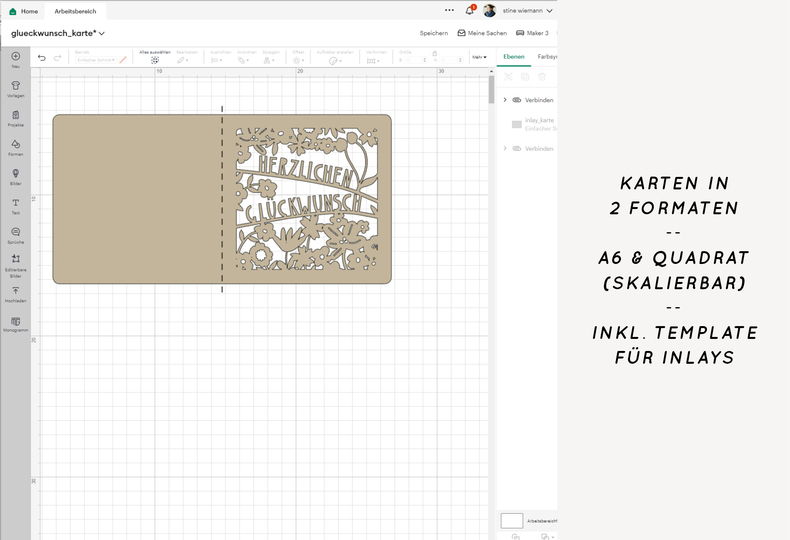Click the notification bell icon
Viewport: 790px width, 540px height.
pyautogui.click(x=469, y=11)
